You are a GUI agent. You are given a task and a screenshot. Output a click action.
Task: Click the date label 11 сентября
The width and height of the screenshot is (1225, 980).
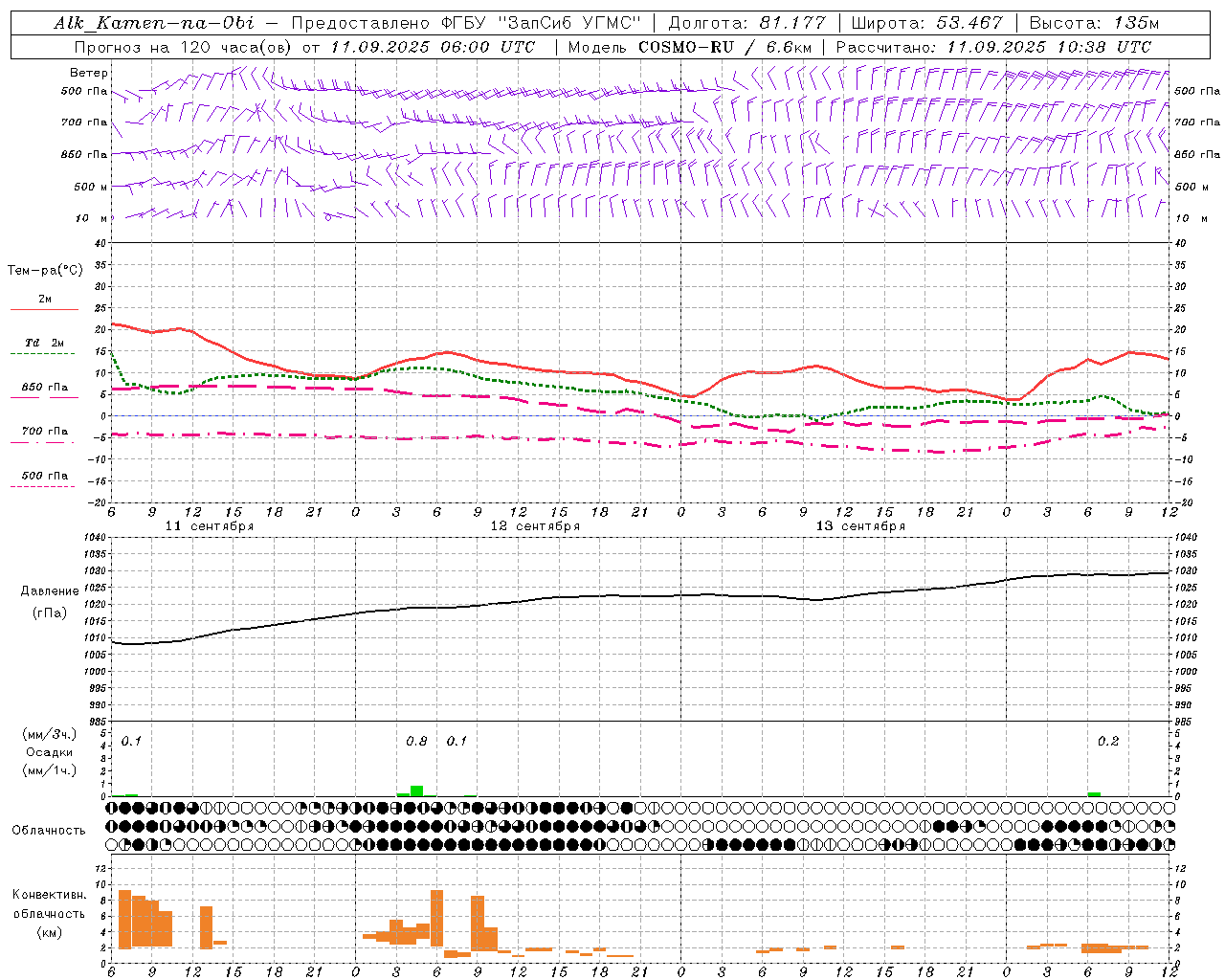point(210,526)
